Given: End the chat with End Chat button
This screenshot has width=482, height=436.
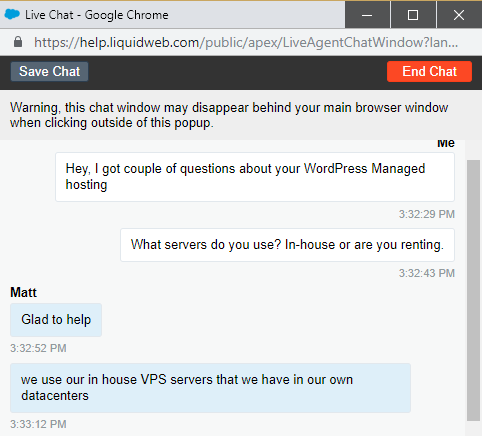Looking at the screenshot, I should click(x=429, y=71).
